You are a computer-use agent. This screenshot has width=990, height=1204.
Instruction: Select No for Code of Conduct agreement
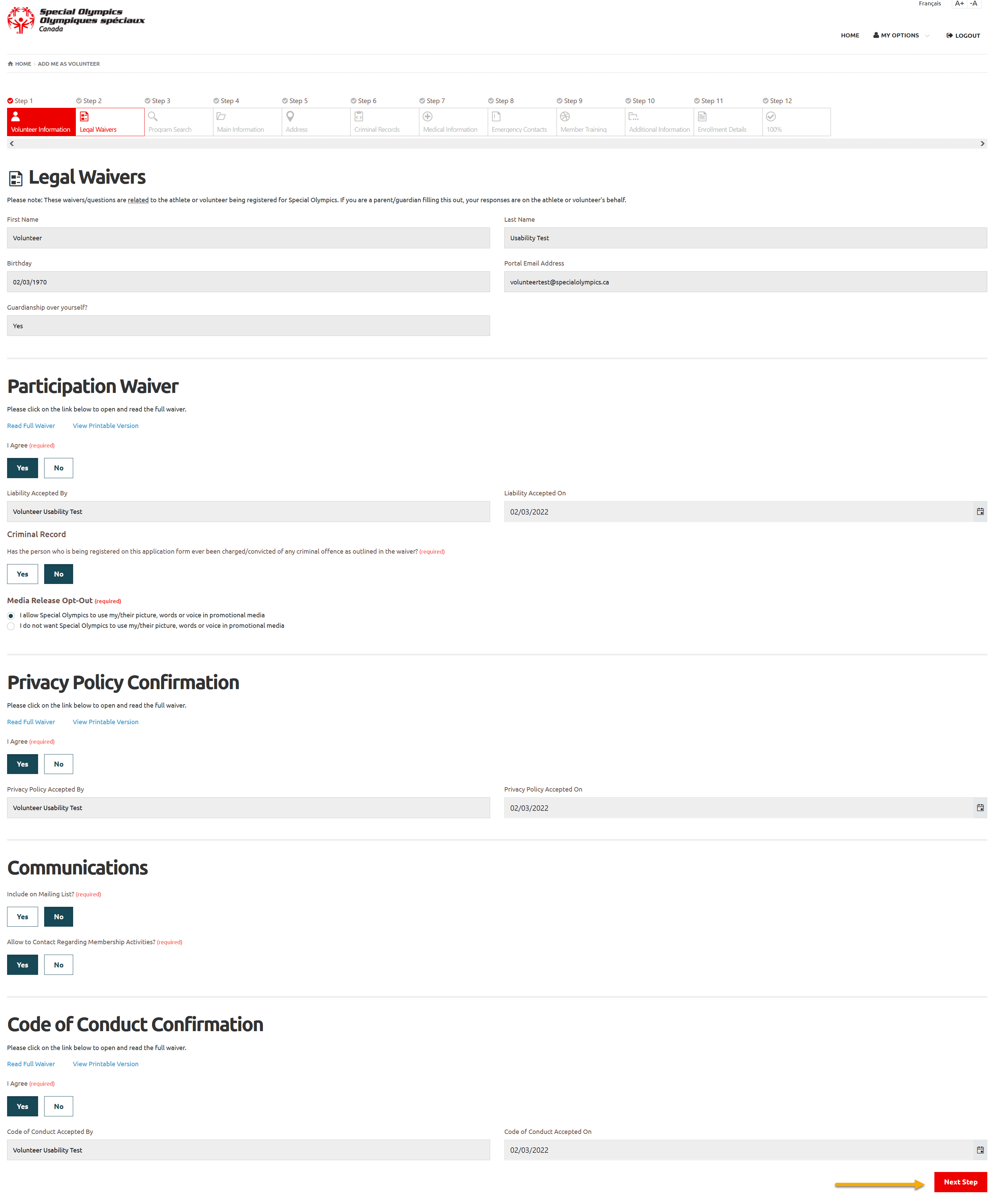(59, 1107)
